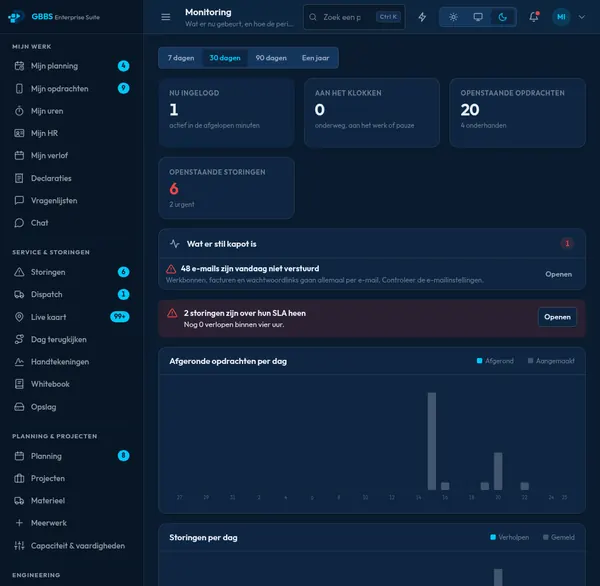This screenshot has height=586, width=600.
Task: Click the red count badge in Wat er stil kapot is
Action: click(567, 243)
